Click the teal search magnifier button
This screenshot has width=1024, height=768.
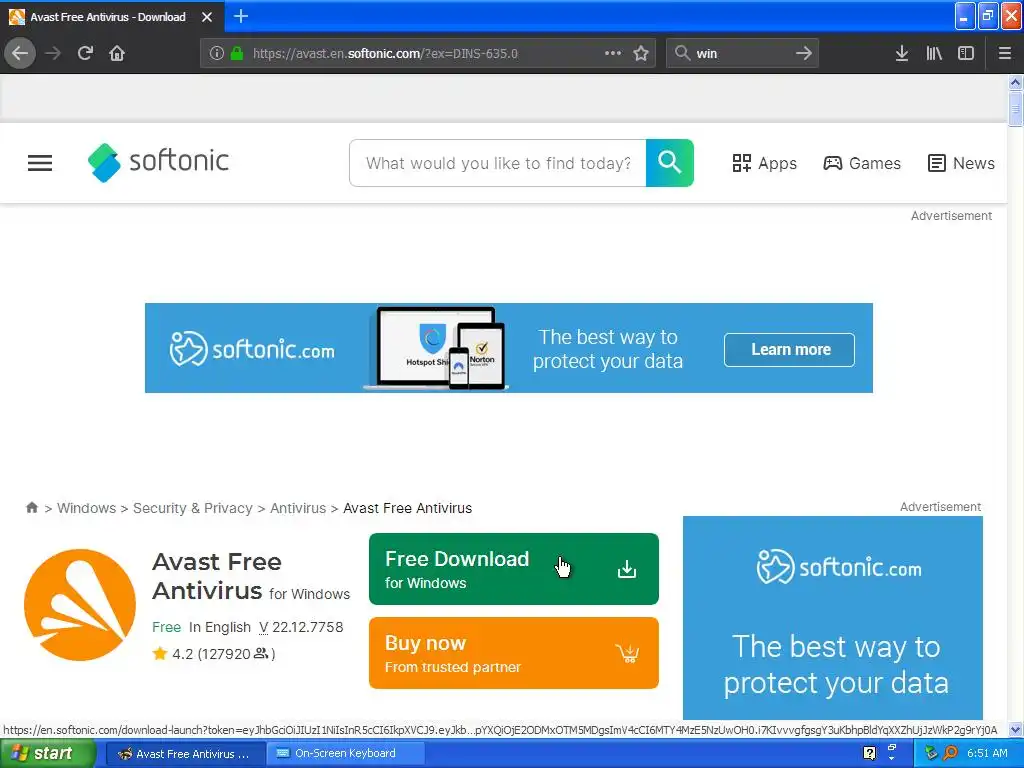pyautogui.click(x=669, y=163)
